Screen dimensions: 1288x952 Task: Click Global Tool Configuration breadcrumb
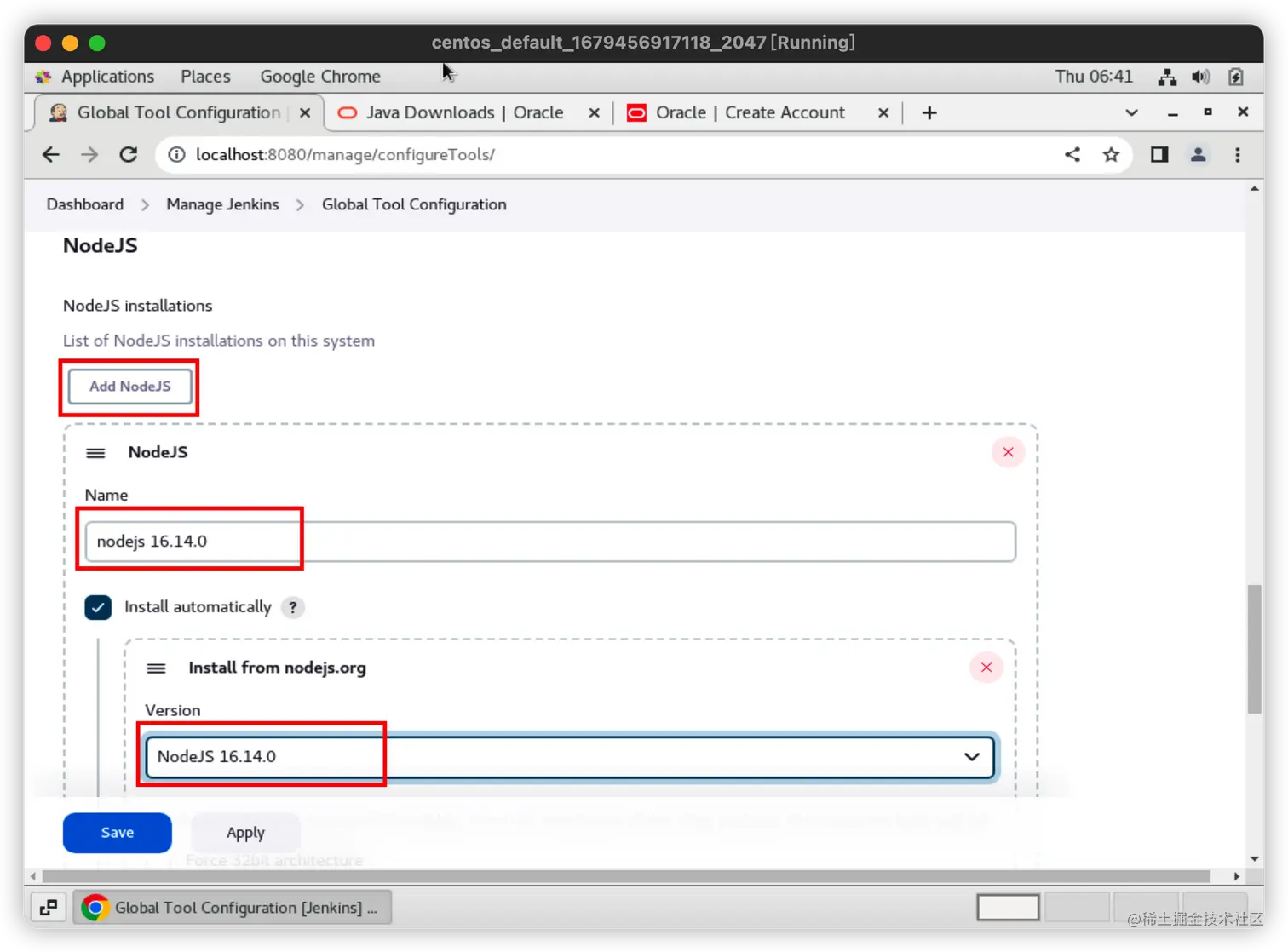coord(414,204)
